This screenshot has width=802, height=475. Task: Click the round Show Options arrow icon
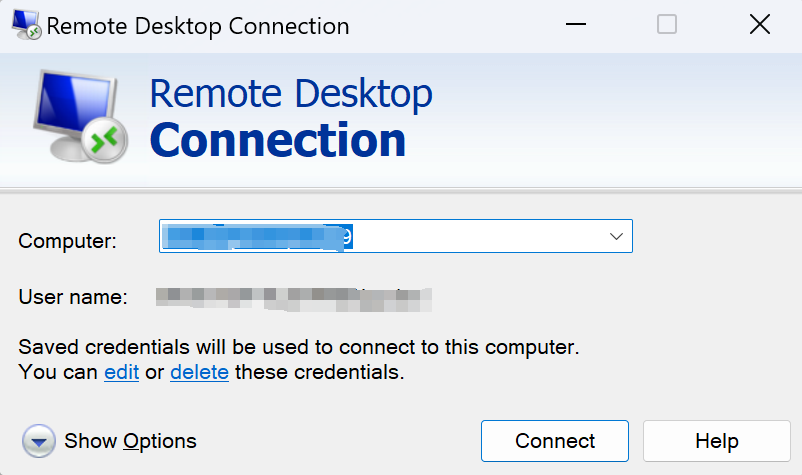coord(38,441)
